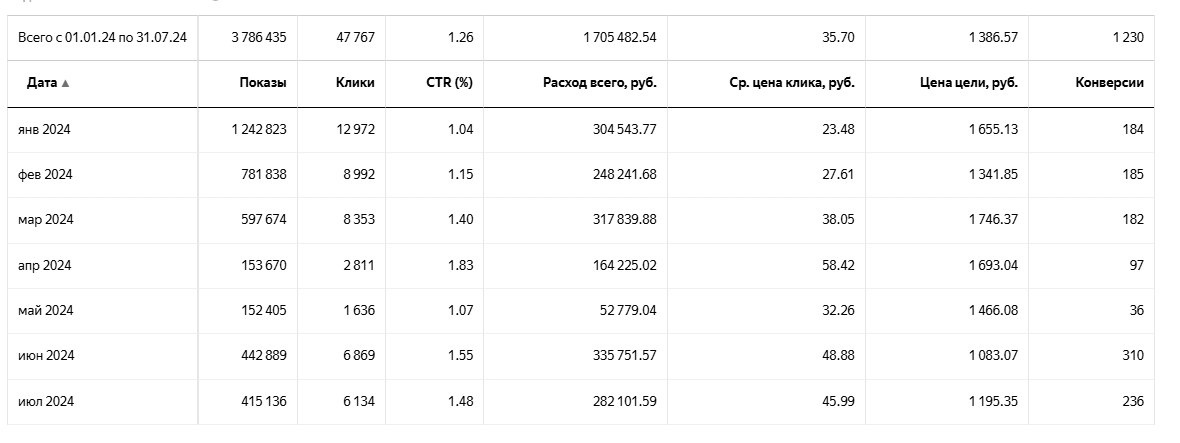Screen dimensions: 1180x443
Task: Select the июн 2024 row label
Action: [46, 356]
